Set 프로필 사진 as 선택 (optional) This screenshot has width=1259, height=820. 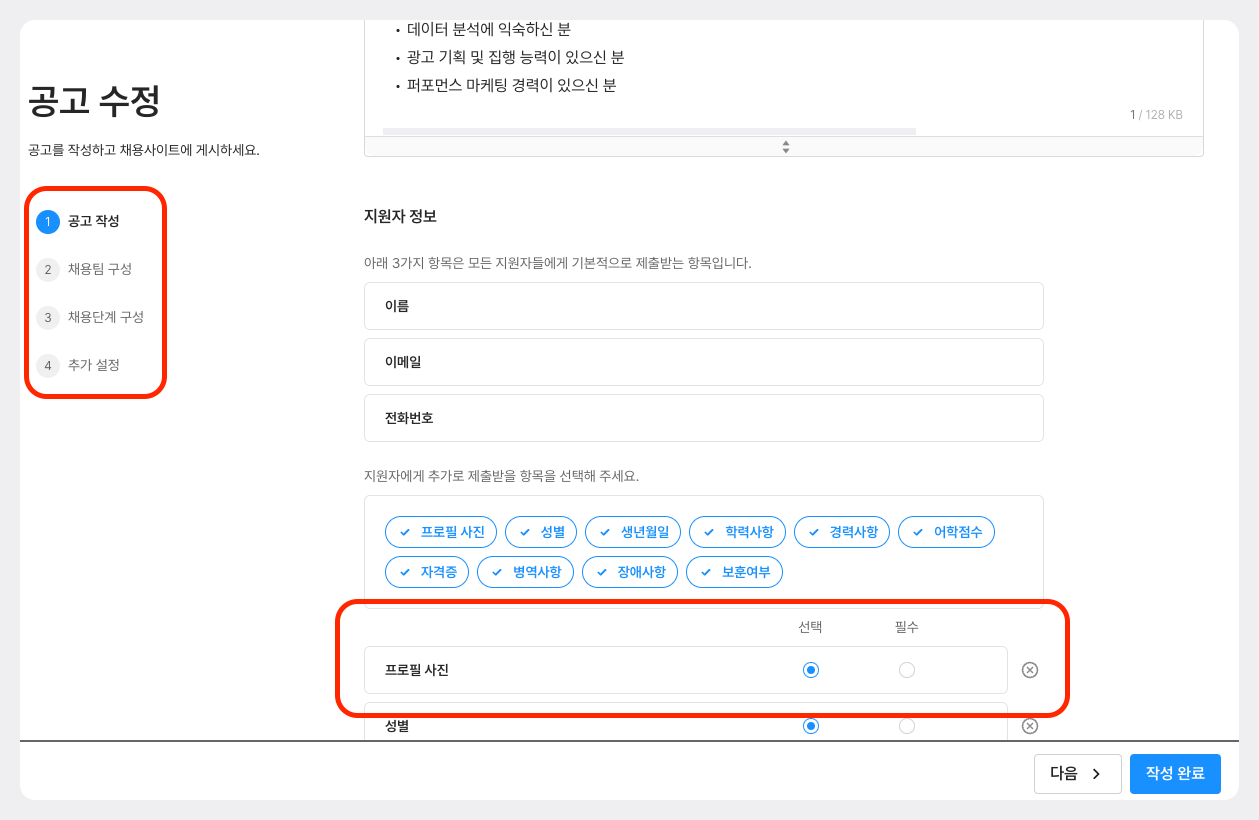pos(811,670)
